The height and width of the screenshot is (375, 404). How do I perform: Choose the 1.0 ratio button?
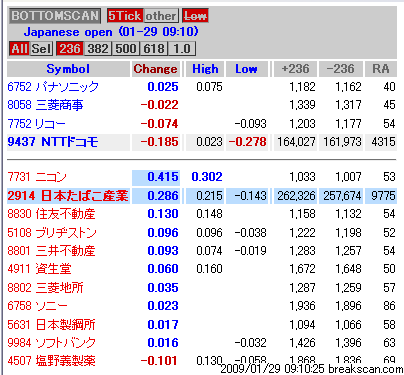[182, 49]
